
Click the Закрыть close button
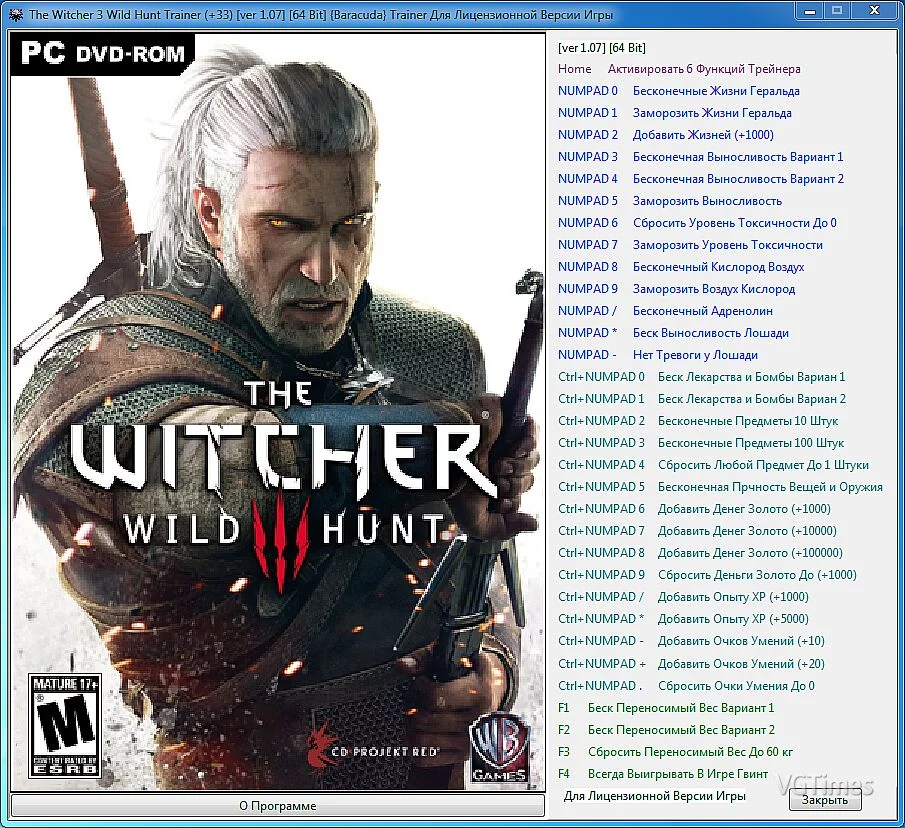(x=825, y=800)
